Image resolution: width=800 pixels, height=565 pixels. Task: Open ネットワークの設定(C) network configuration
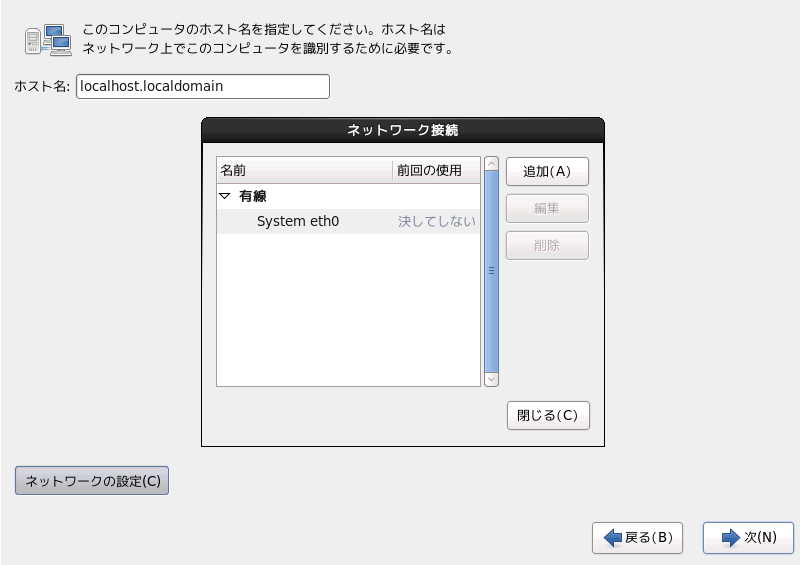click(x=92, y=481)
